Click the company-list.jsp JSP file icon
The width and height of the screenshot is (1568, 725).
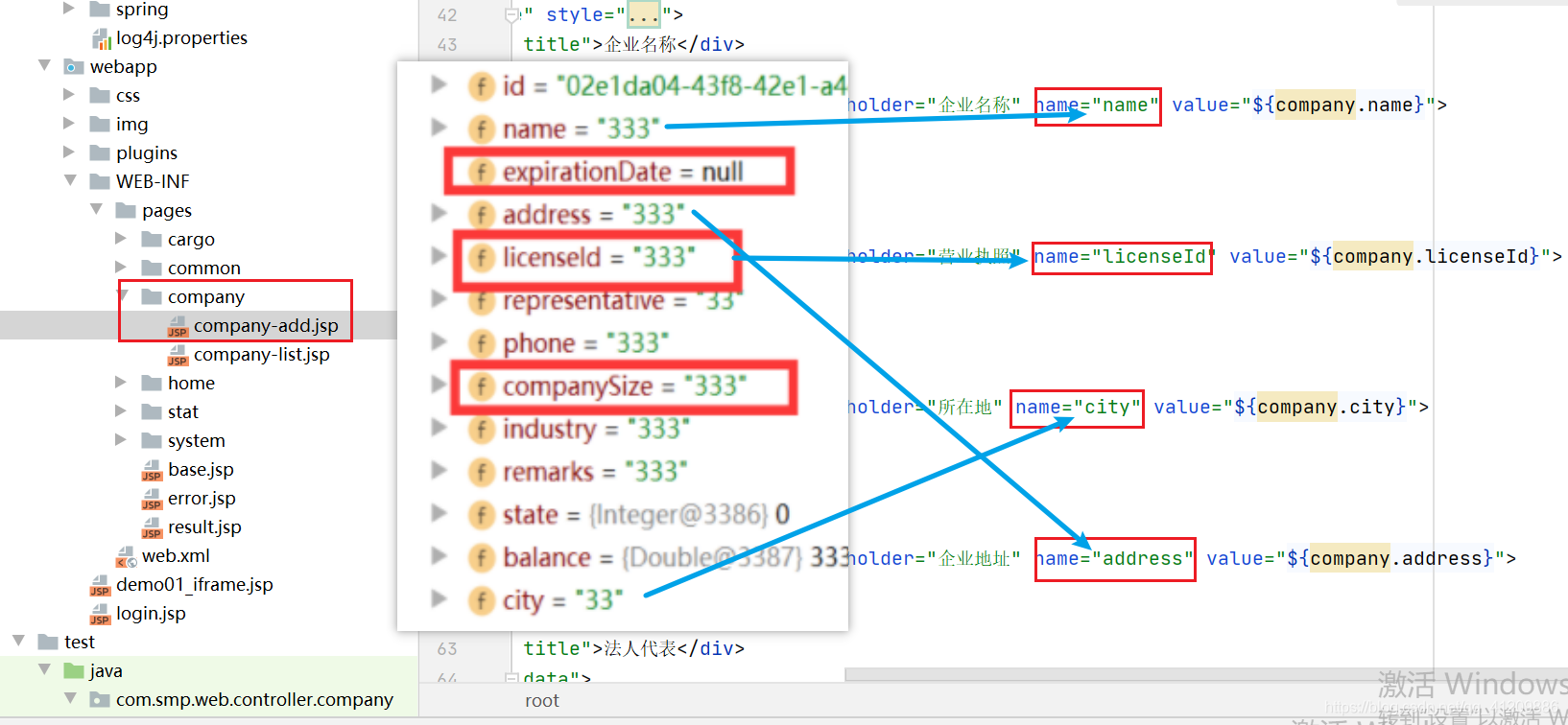178,355
